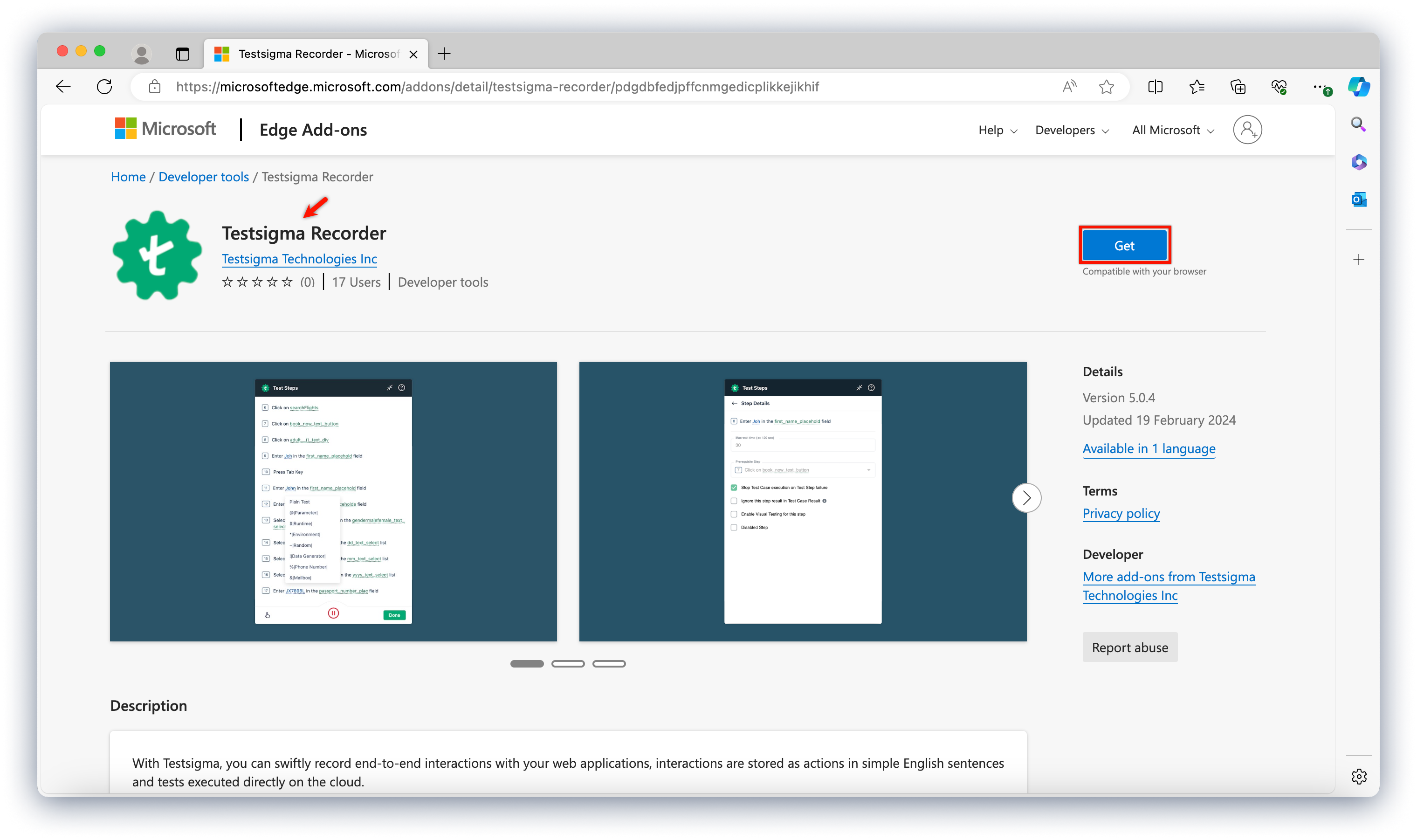Click the blue Get button
1417x840 pixels.
pyautogui.click(x=1123, y=245)
